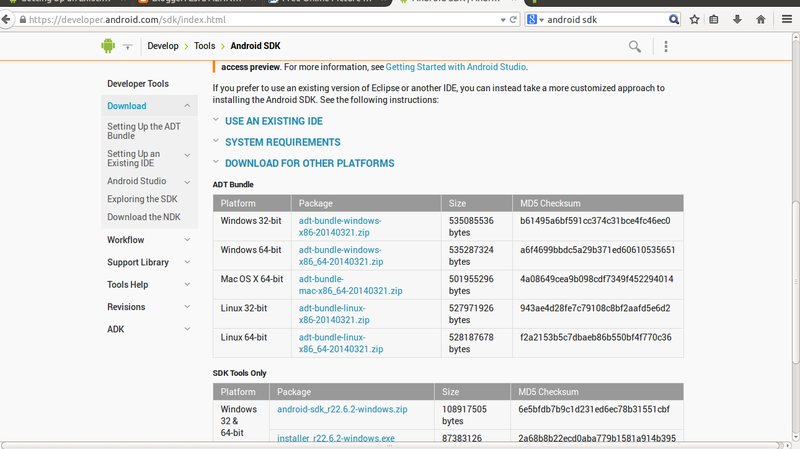Open Exploring the SDK page
Image resolution: width=800 pixels, height=449 pixels.
(x=142, y=199)
